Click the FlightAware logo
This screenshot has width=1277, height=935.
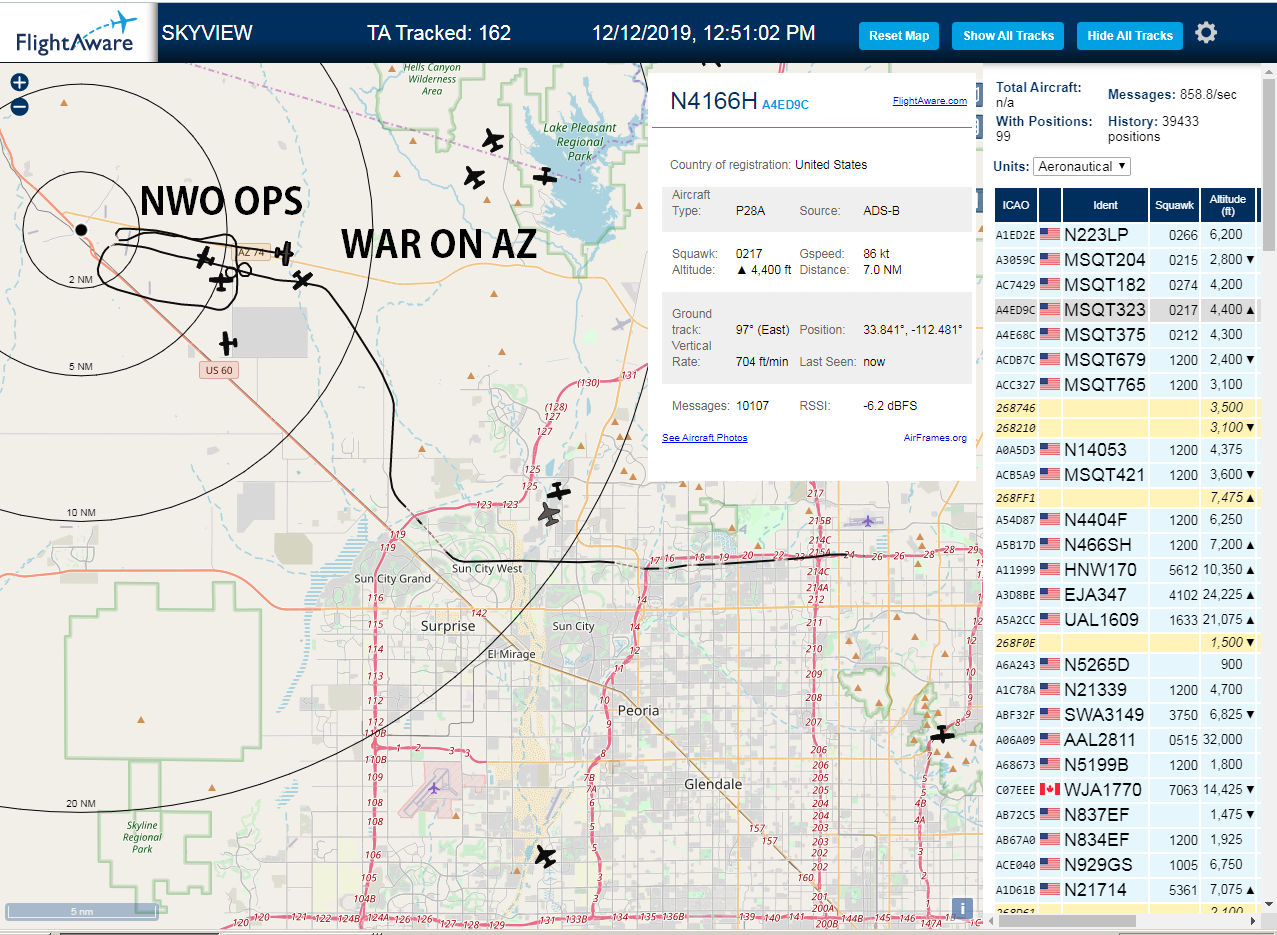point(78,33)
